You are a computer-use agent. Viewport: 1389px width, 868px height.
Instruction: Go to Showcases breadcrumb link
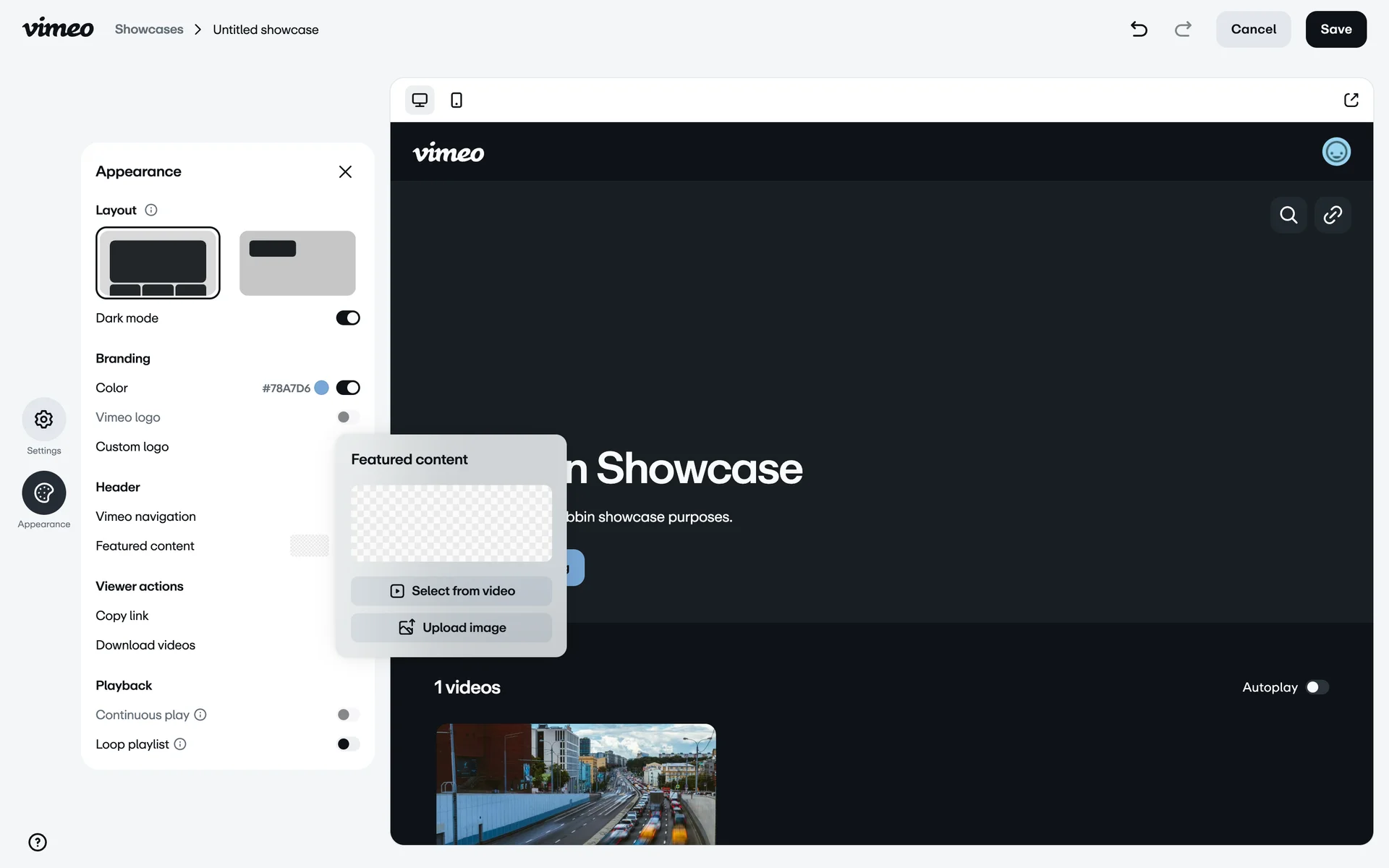coord(149,30)
